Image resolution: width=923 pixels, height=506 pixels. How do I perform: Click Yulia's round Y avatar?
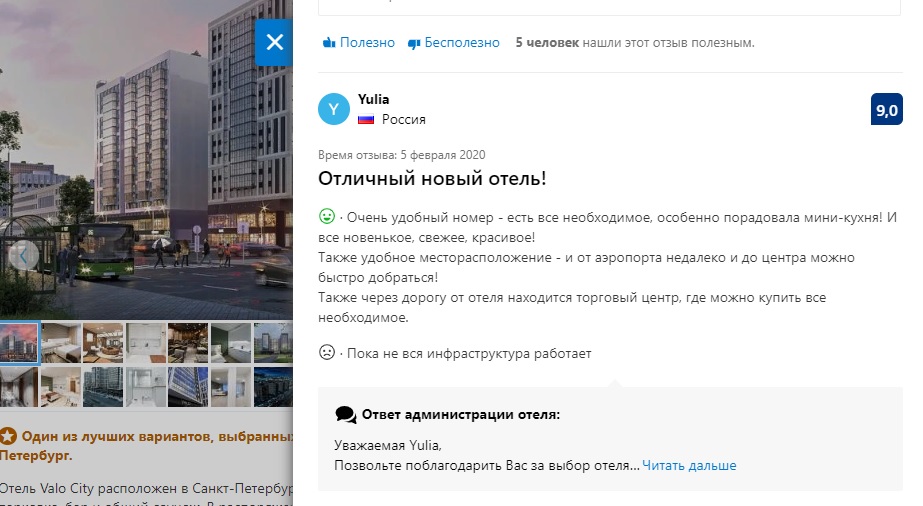[x=334, y=109]
